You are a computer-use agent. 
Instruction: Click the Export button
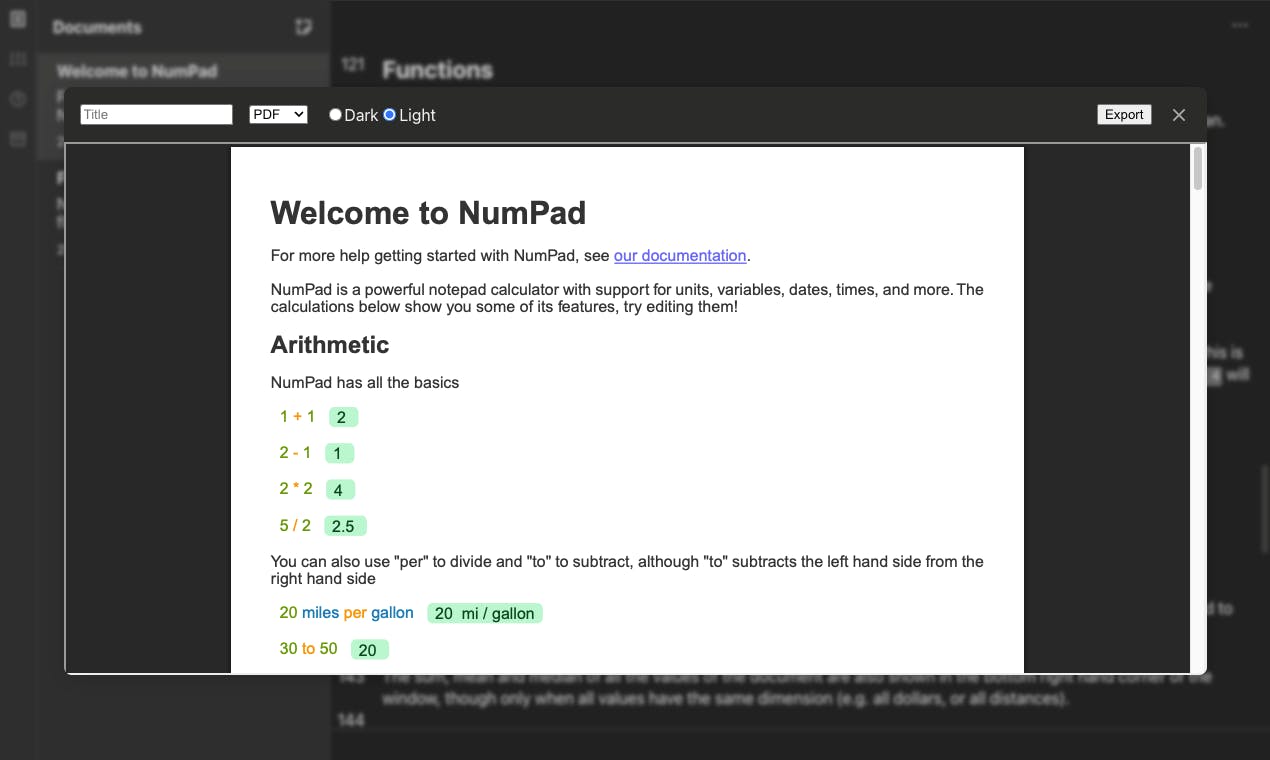click(1124, 115)
